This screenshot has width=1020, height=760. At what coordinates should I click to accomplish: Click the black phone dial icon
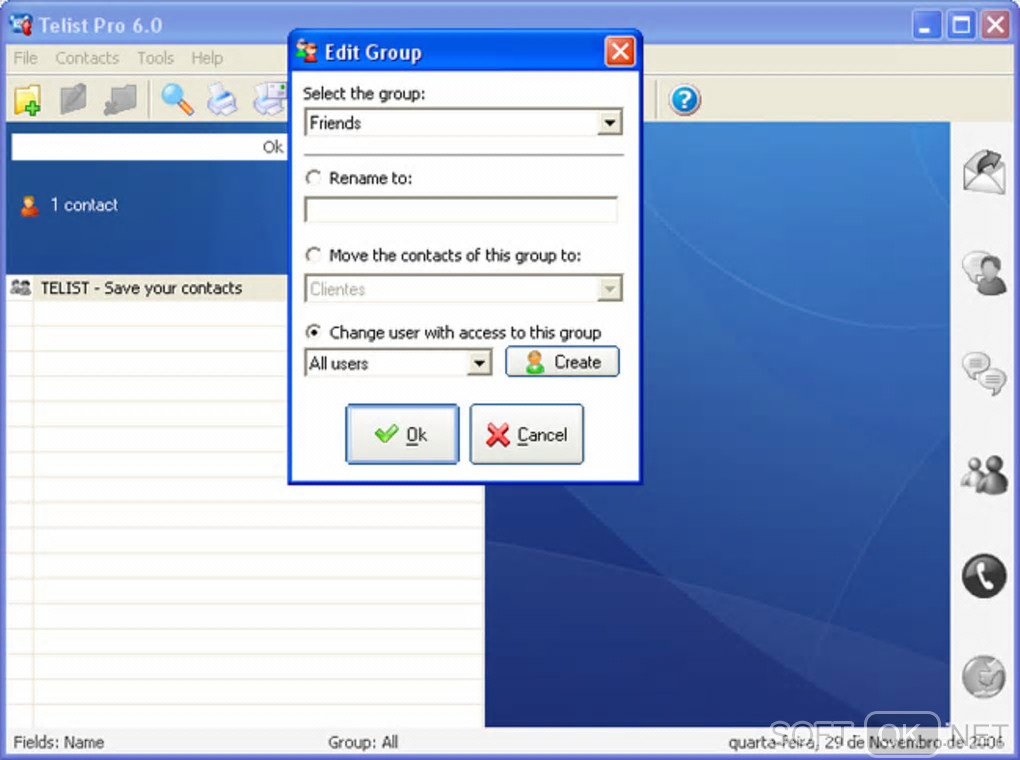click(984, 576)
